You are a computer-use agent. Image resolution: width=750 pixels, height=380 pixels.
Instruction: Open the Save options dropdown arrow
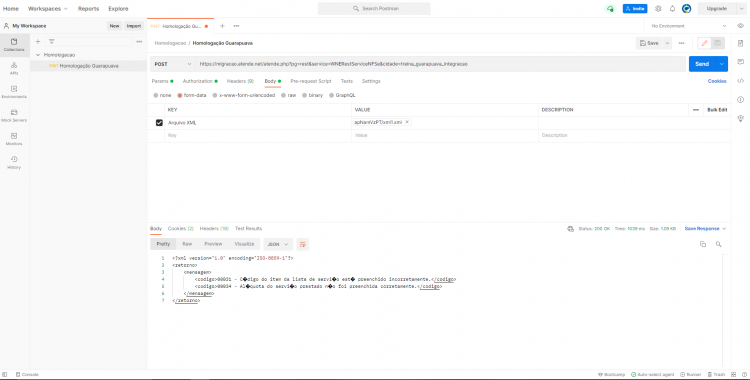pyautogui.click(x=667, y=43)
